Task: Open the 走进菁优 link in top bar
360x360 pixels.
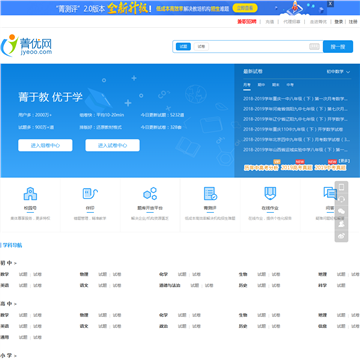Action: tap(318, 22)
